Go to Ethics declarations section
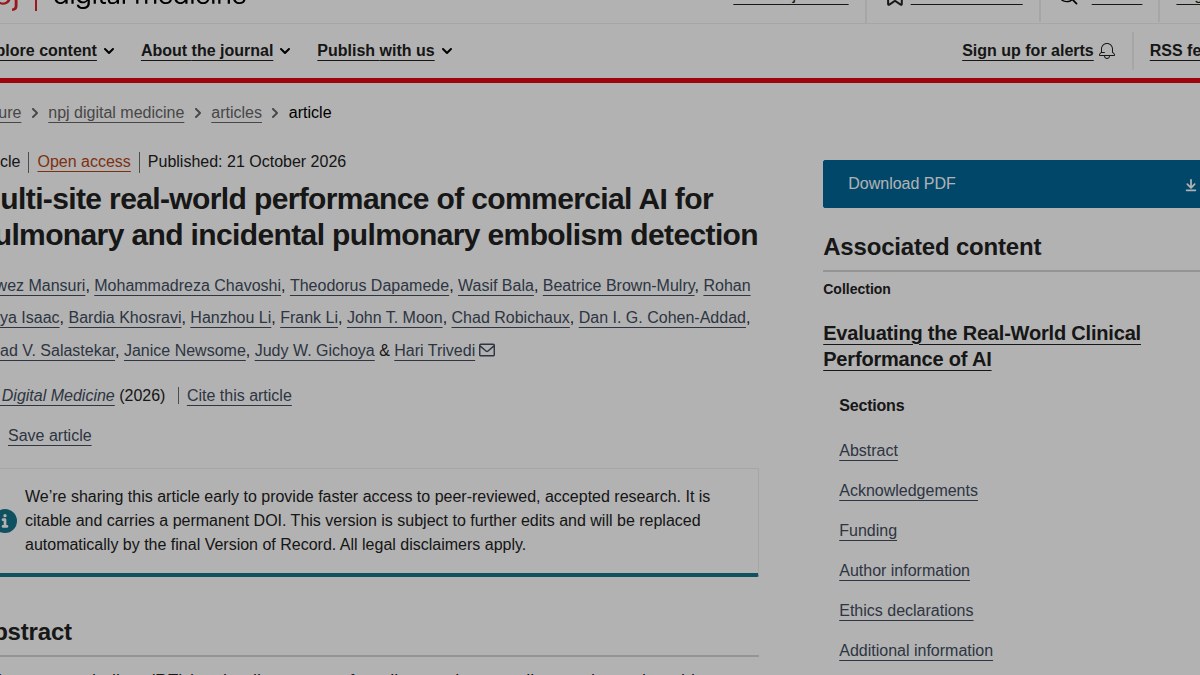1200x675 pixels. coord(906,611)
